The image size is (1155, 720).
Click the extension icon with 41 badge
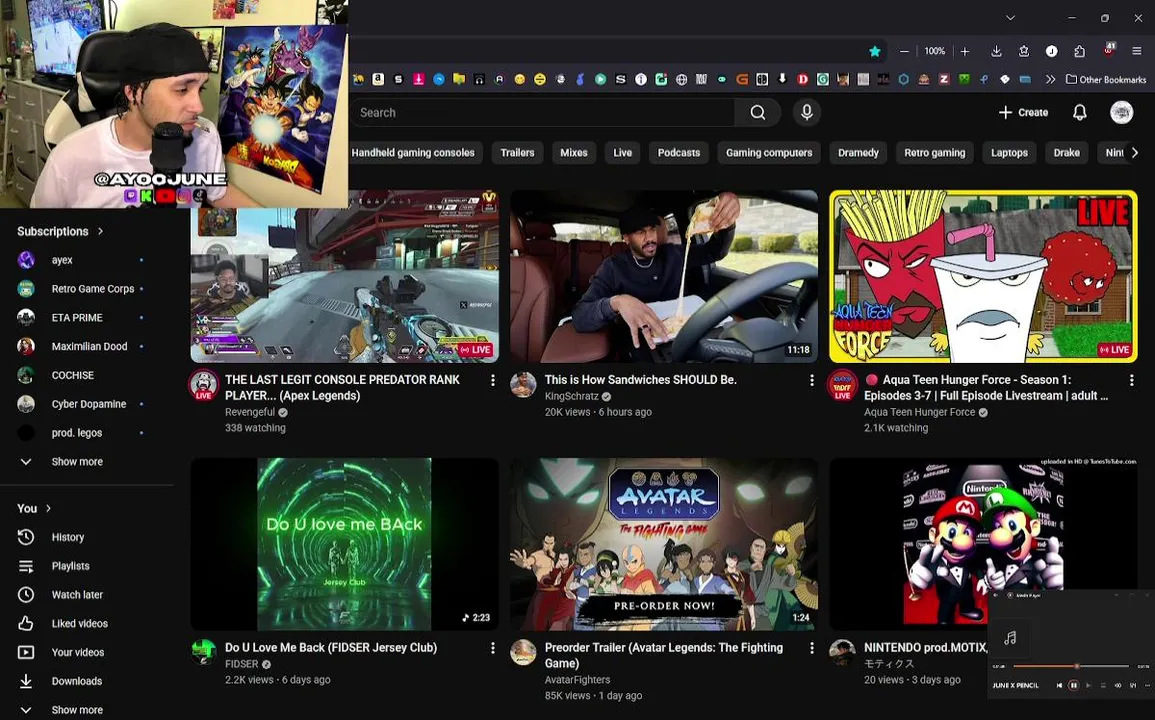pos(1109,50)
